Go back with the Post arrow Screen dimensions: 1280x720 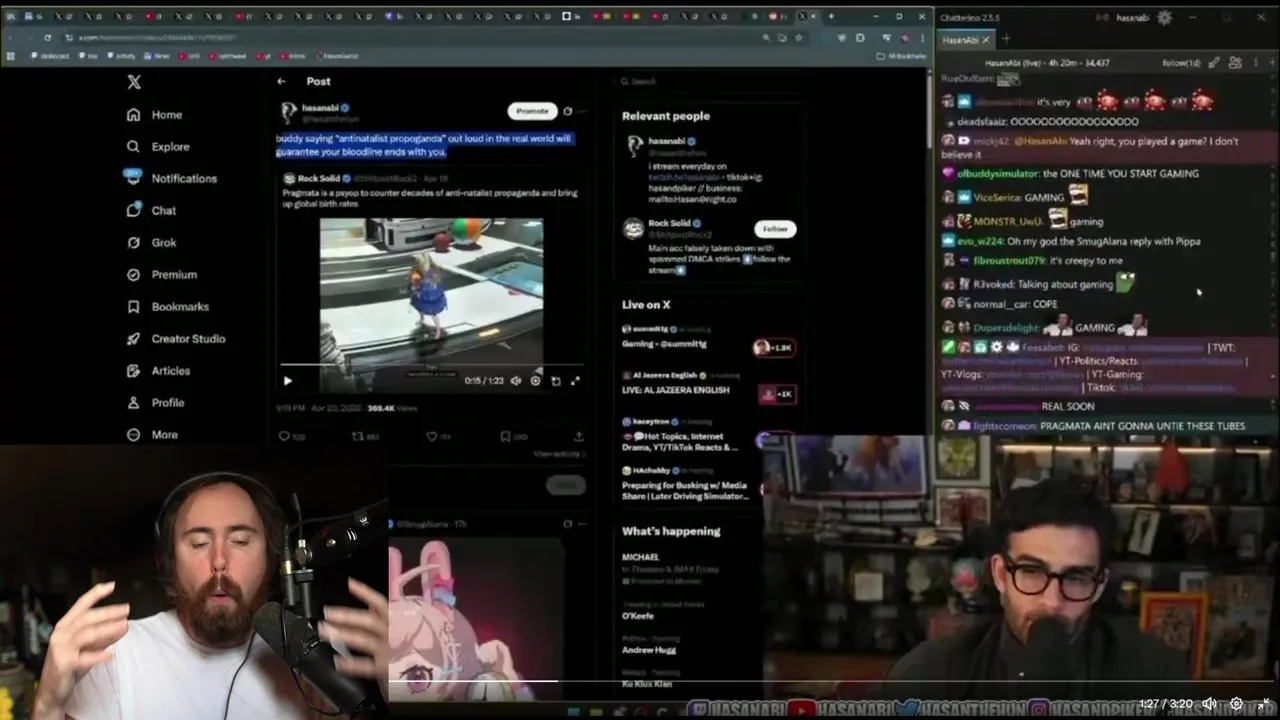click(282, 82)
